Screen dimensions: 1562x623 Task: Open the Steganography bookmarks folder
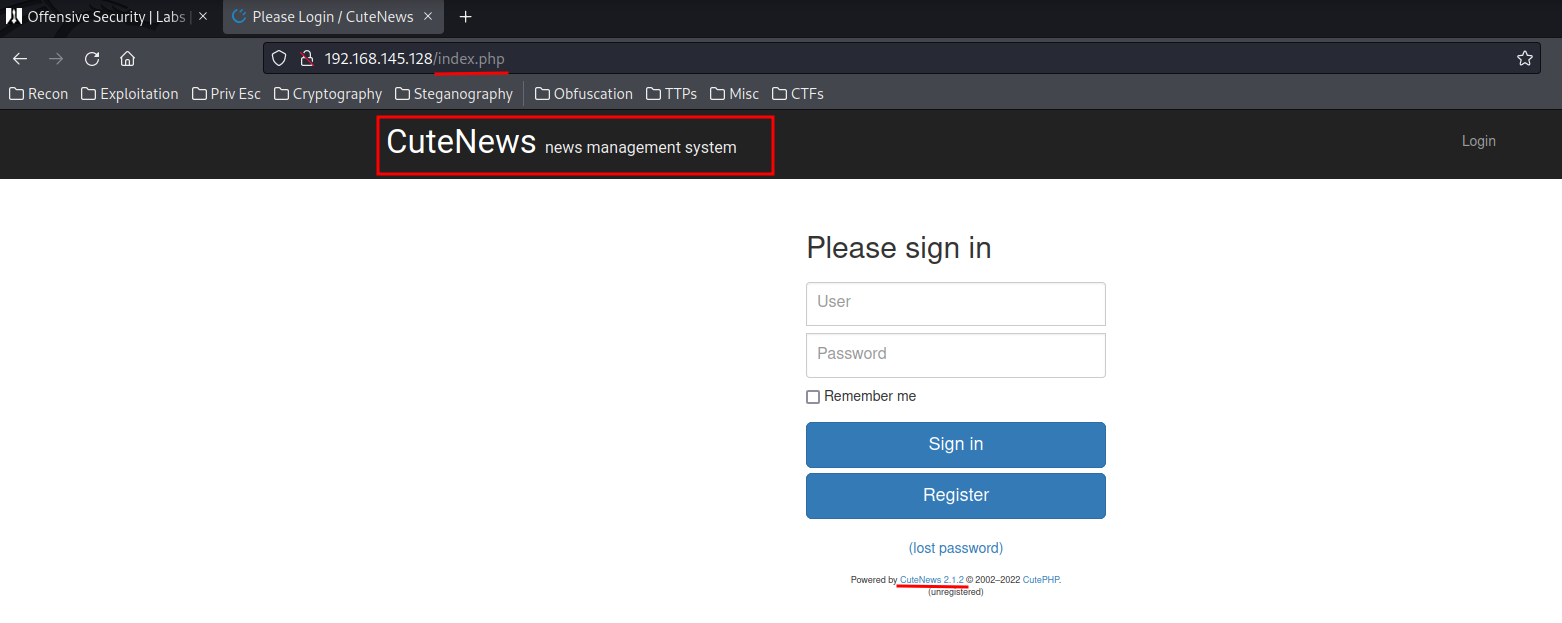tap(454, 94)
